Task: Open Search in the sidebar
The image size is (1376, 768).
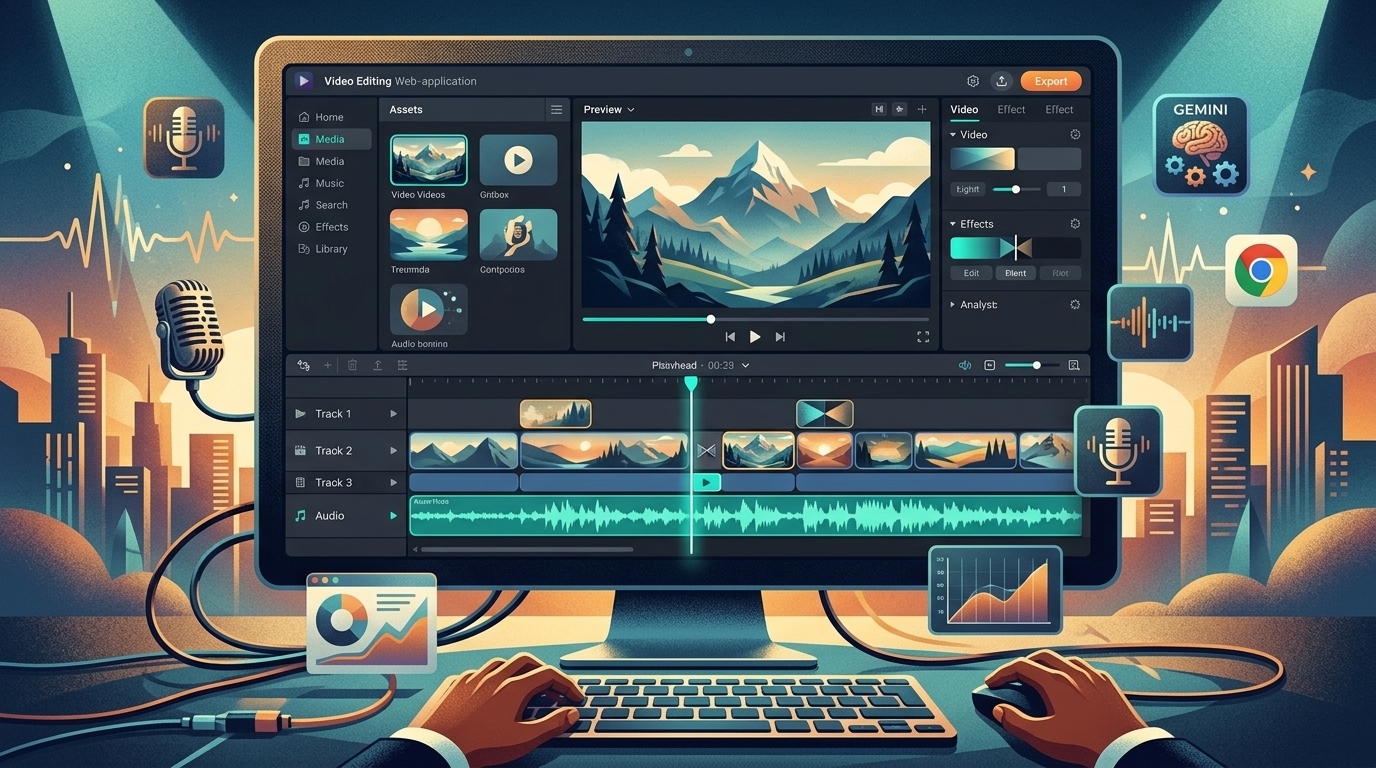Action: tap(331, 205)
